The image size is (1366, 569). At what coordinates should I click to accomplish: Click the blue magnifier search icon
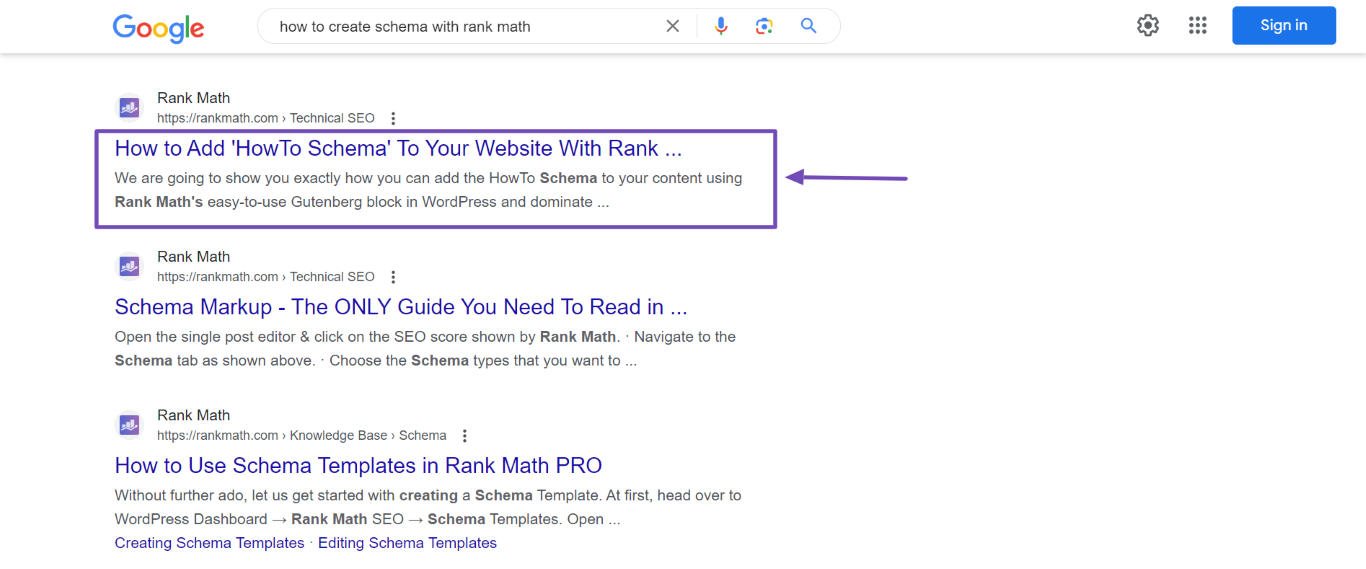809,26
